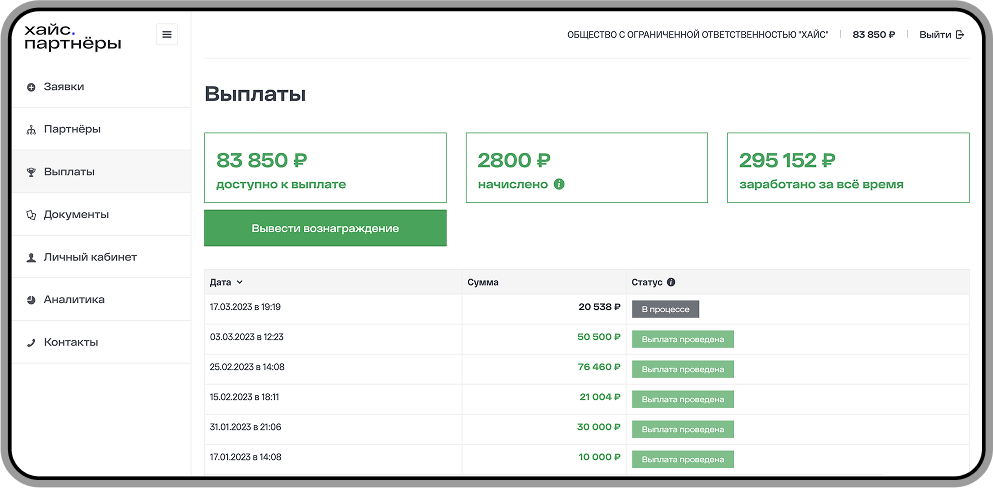Click the В процессе status badge
The height and width of the screenshot is (488, 993).
665,309
